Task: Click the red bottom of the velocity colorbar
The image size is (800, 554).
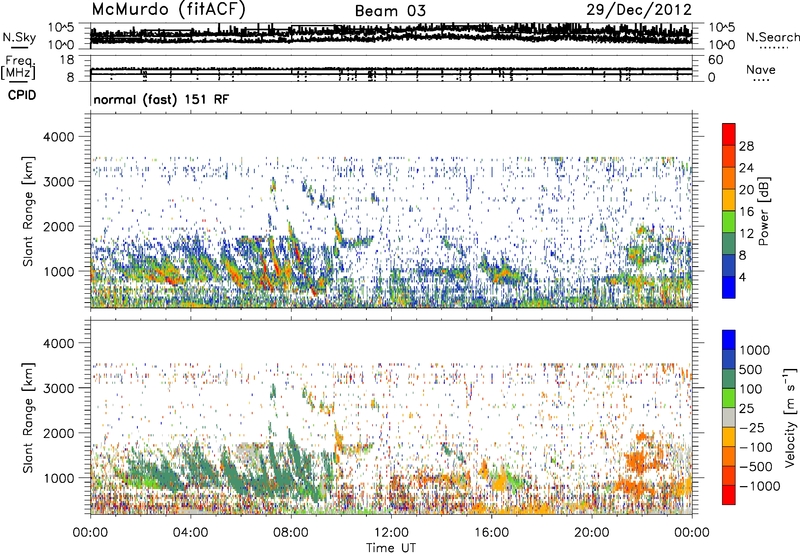Action: [x=729, y=495]
